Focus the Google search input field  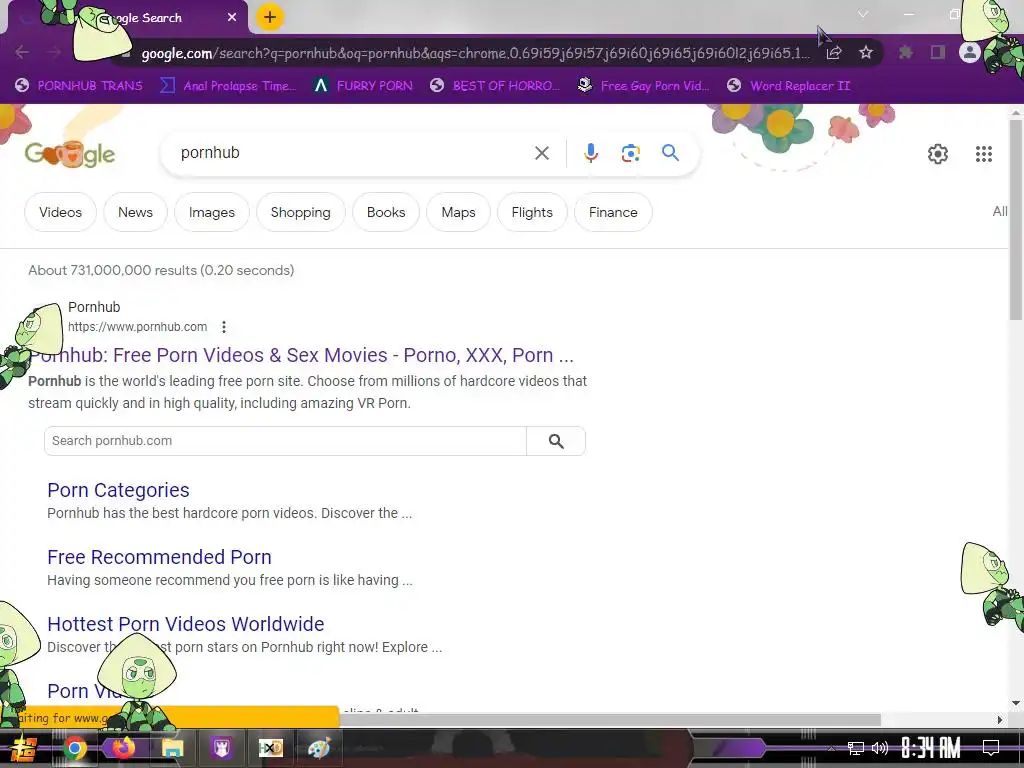(353, 153)
